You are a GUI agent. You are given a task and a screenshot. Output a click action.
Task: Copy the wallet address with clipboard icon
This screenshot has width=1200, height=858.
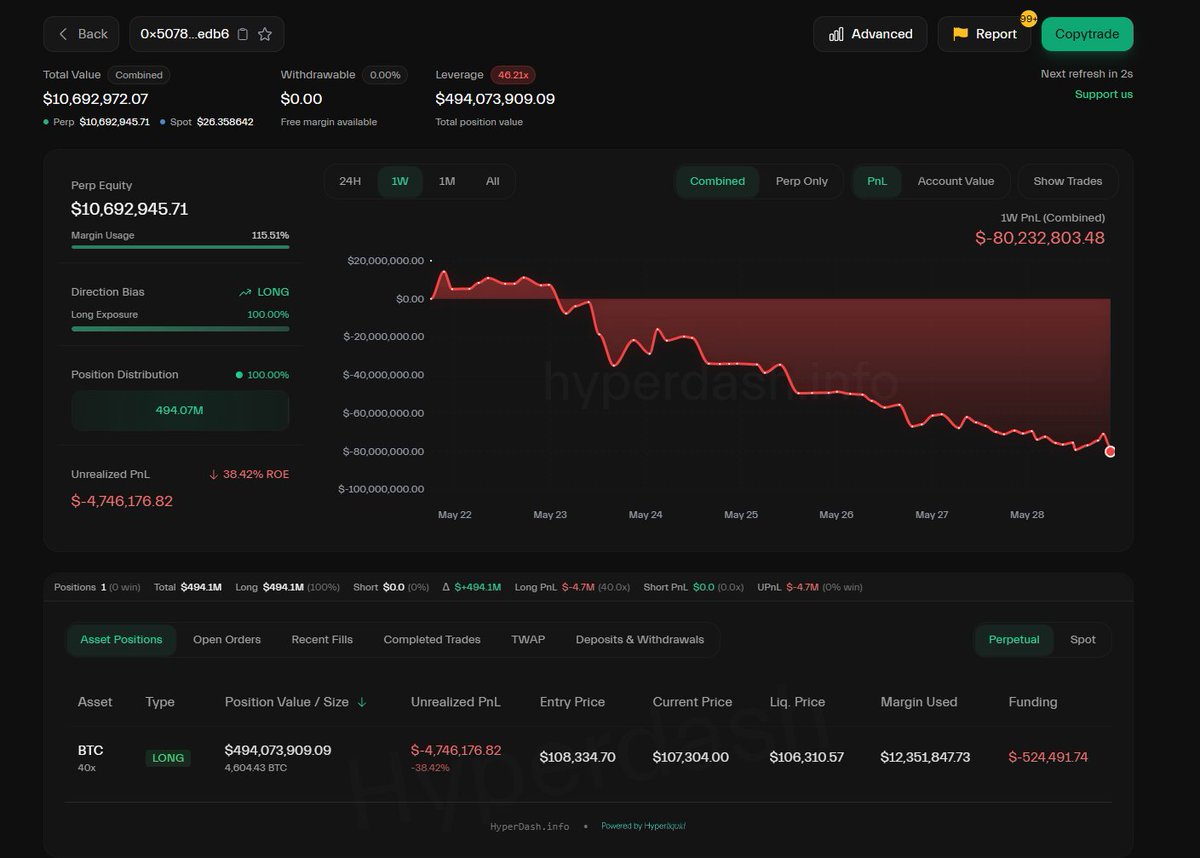point(242,34)
